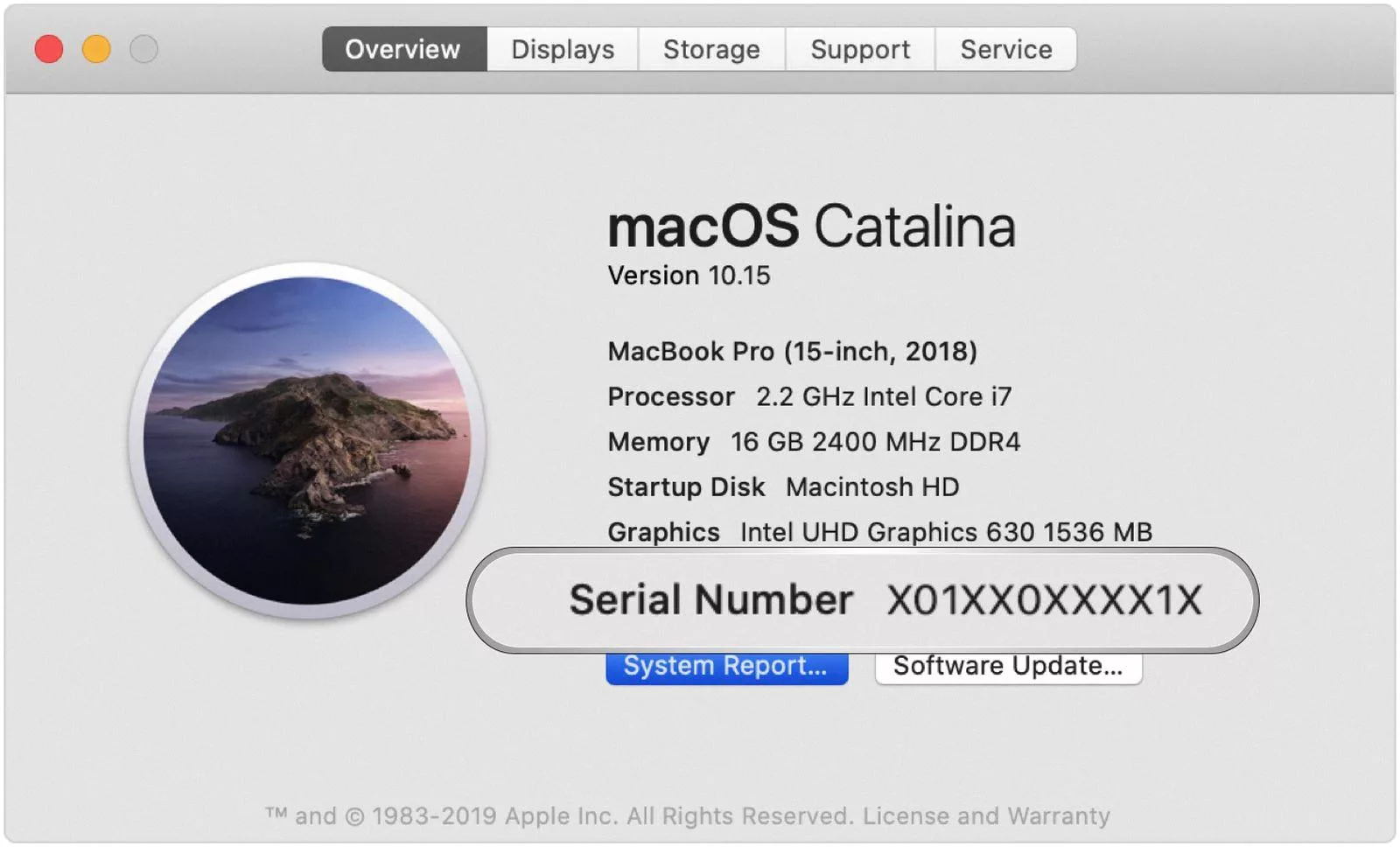1400x847 pixels.
Task: Click the MacBook Pro (15-inch, 2018) label
Action: click(x=793, y=352)
